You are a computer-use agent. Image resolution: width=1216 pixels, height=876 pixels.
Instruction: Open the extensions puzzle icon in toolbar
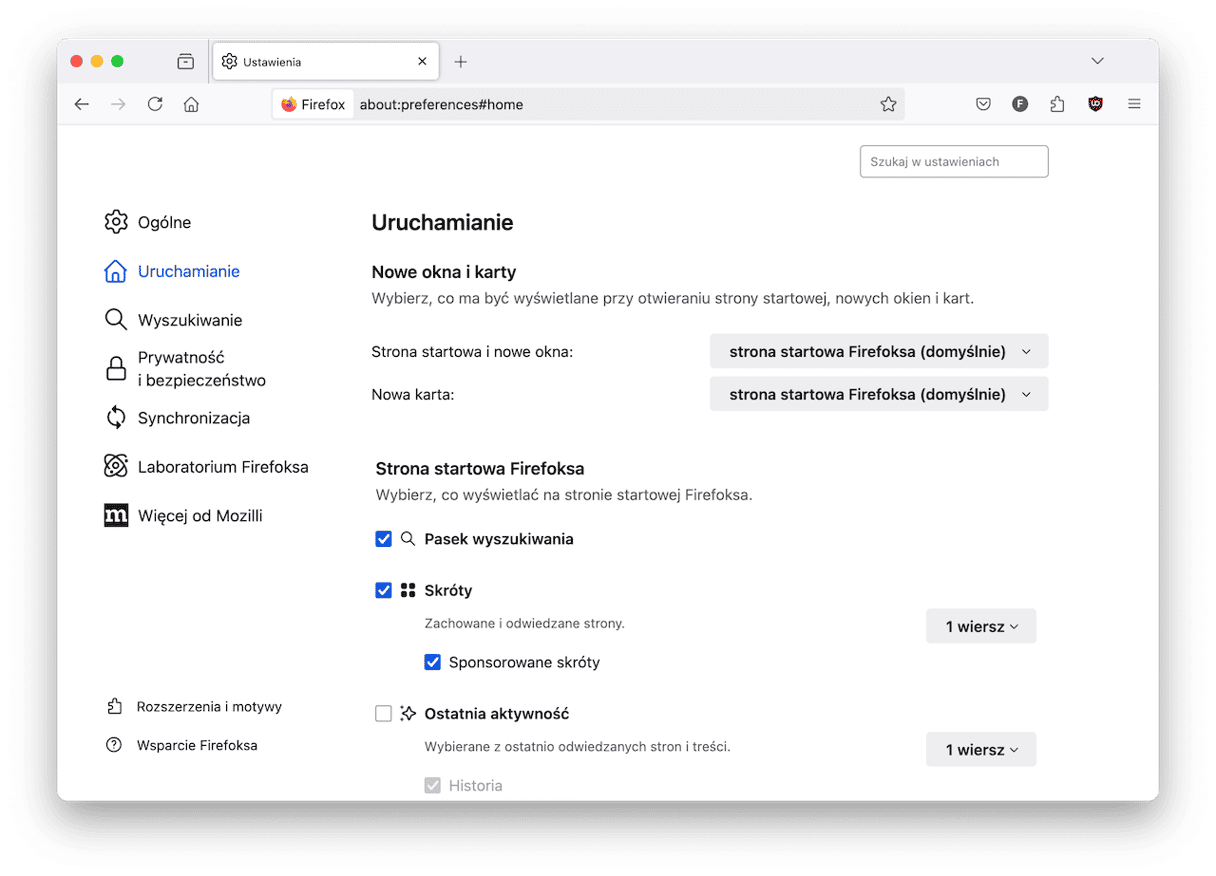click(x=1057, y=104)
